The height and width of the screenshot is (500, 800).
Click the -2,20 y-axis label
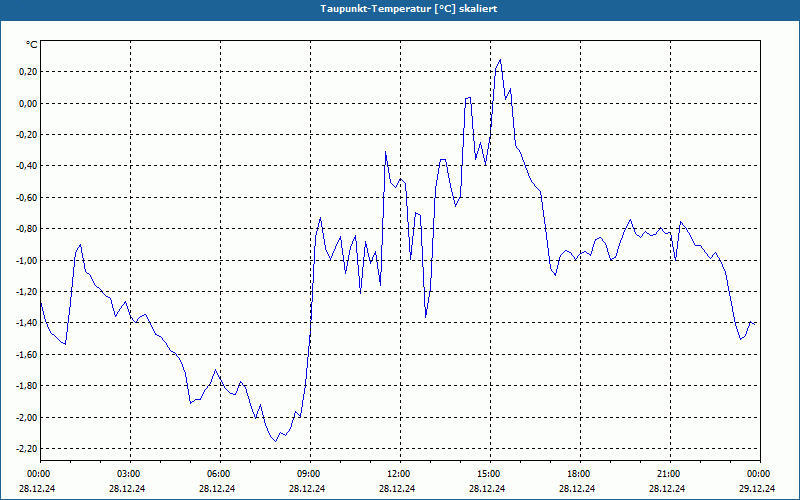27,448
